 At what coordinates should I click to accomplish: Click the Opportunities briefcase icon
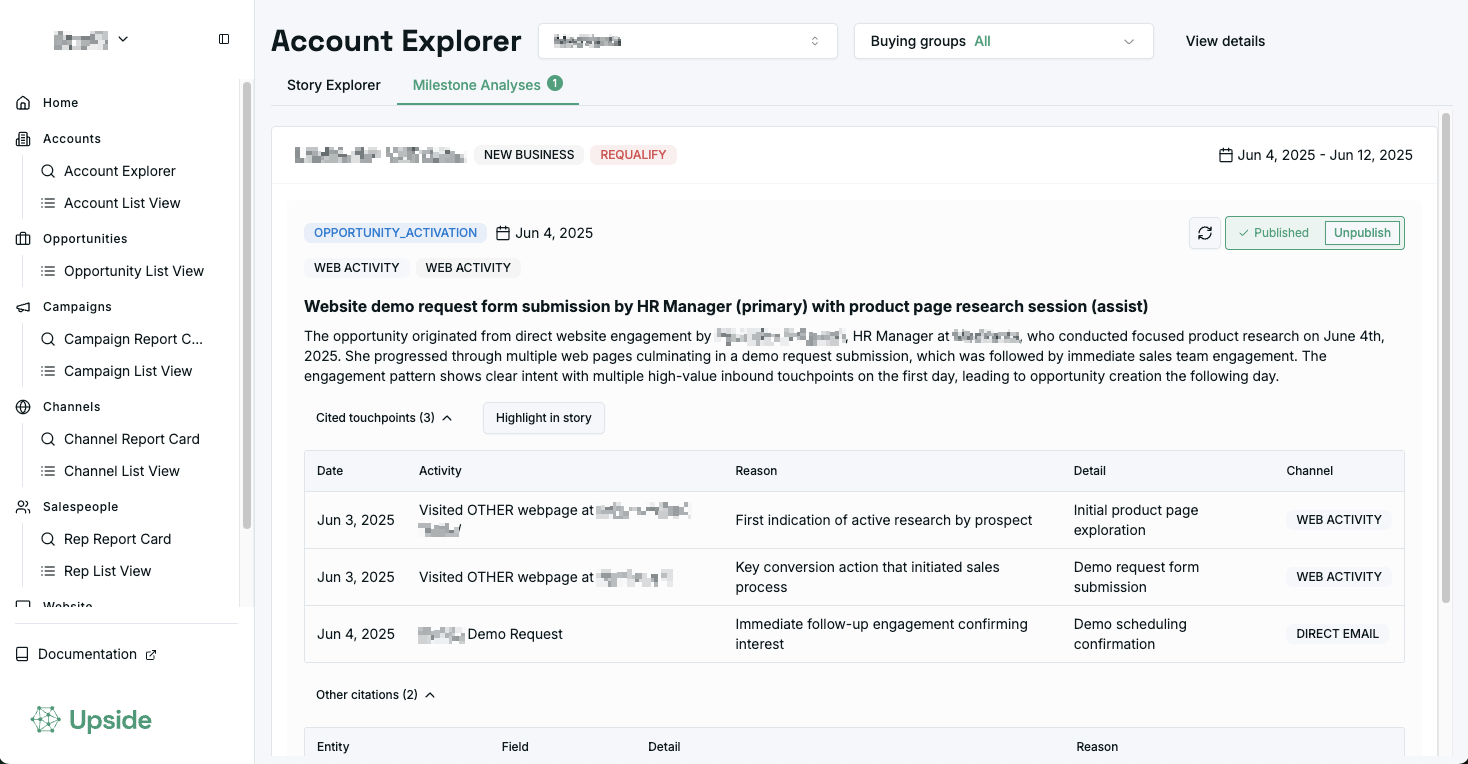pos(23,239)
